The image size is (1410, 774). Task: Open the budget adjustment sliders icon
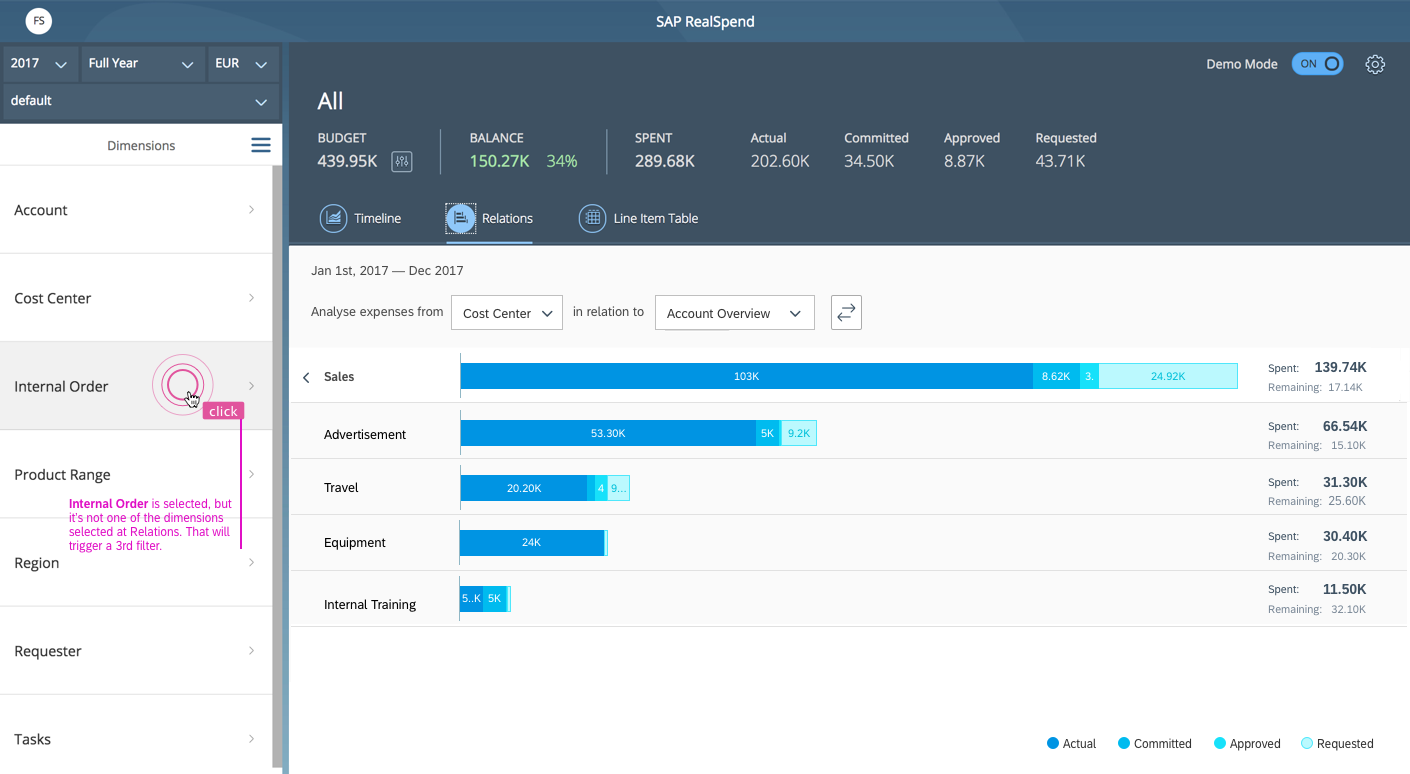point(402,161)
